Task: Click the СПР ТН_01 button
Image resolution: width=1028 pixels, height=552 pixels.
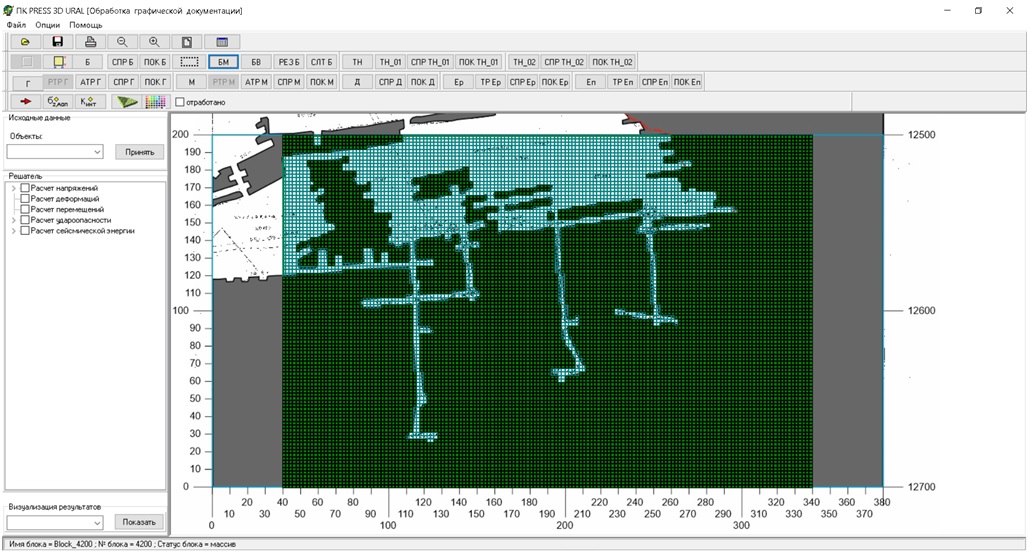Action: point(430,62)
